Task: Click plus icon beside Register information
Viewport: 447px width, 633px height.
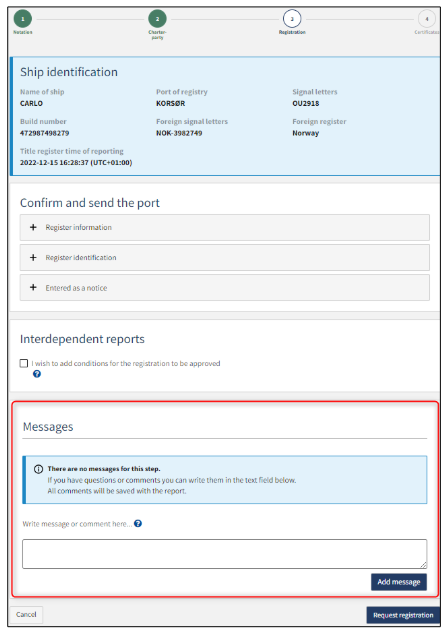Action: pyautogui.click(x=33, y=227)
